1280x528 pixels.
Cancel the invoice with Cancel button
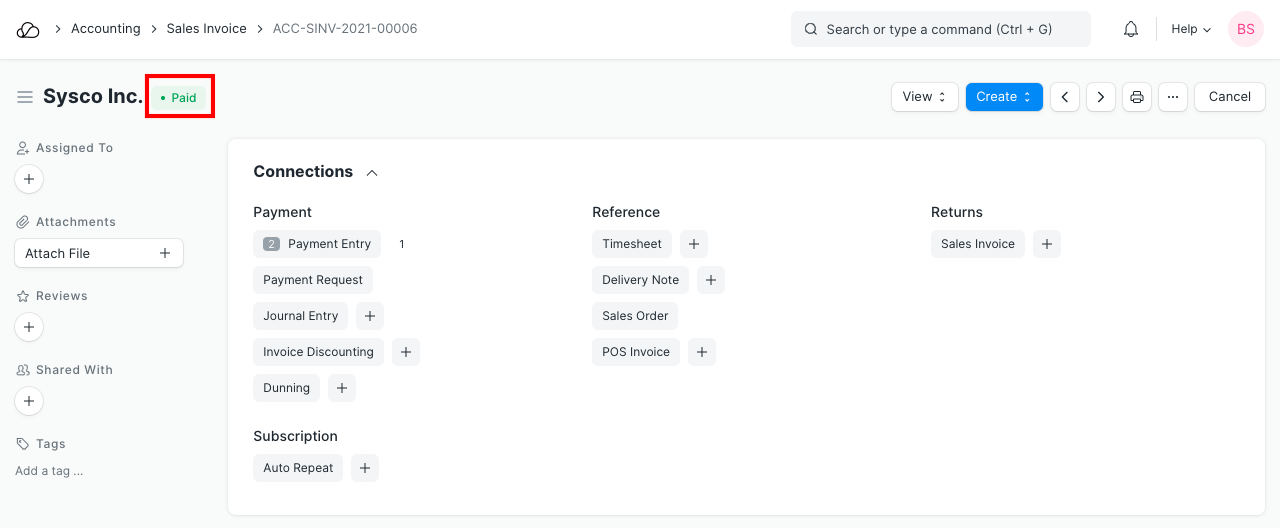pos(1229,97)
